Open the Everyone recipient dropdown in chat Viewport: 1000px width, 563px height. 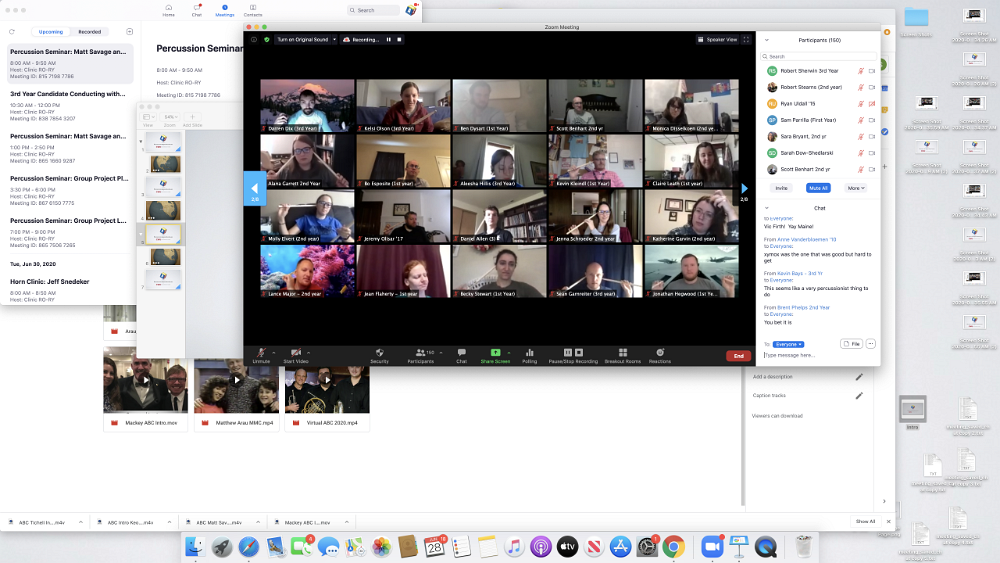pos(788,344)
